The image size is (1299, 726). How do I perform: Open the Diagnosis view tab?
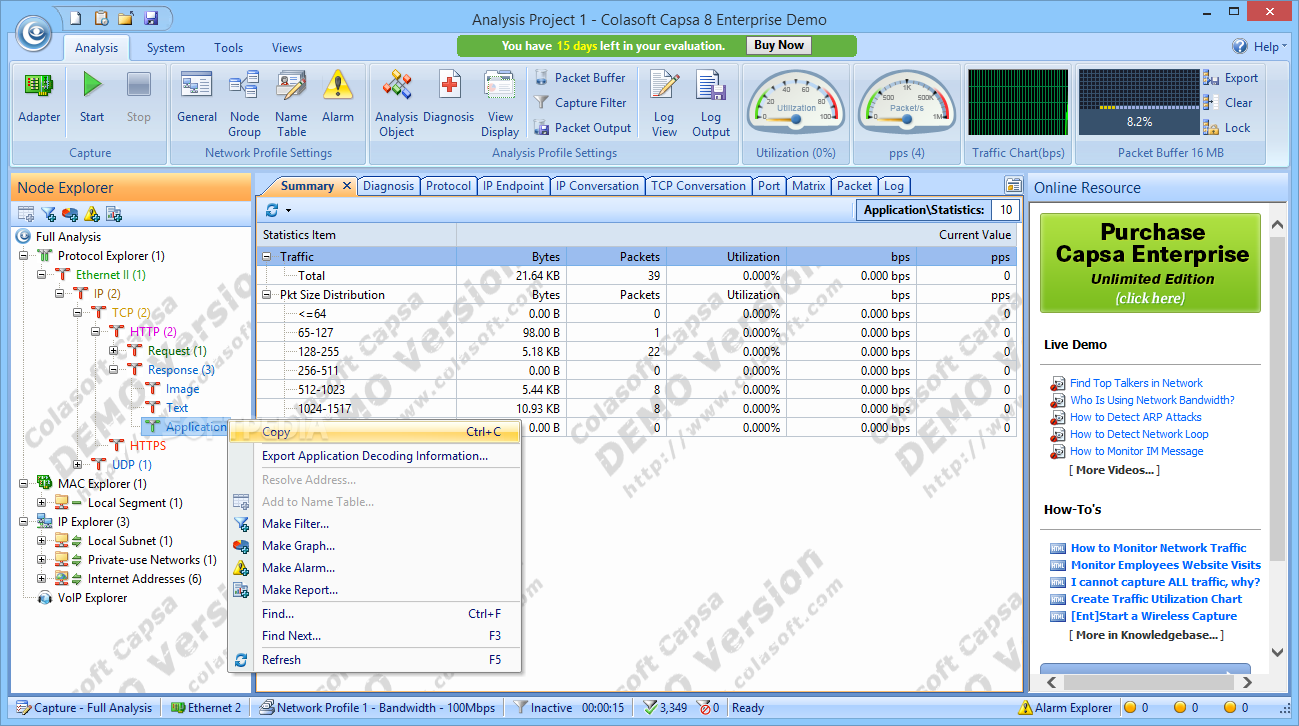click(388, 186)
